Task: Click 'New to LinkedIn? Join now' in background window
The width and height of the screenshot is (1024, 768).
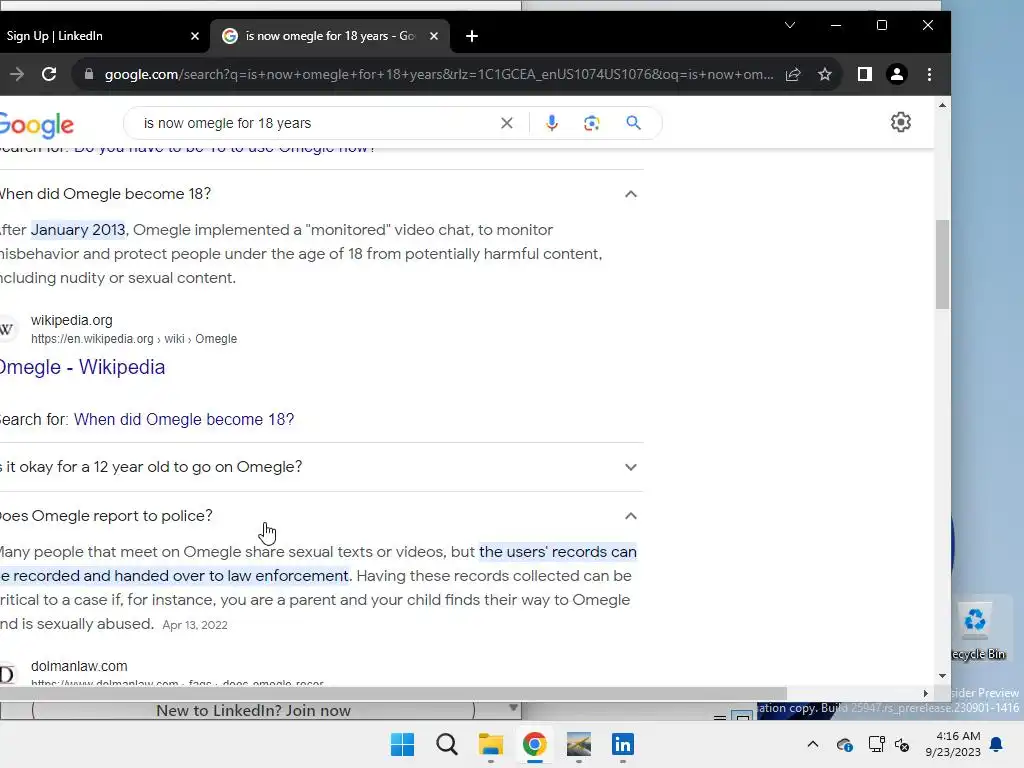Action: (253, 711)
